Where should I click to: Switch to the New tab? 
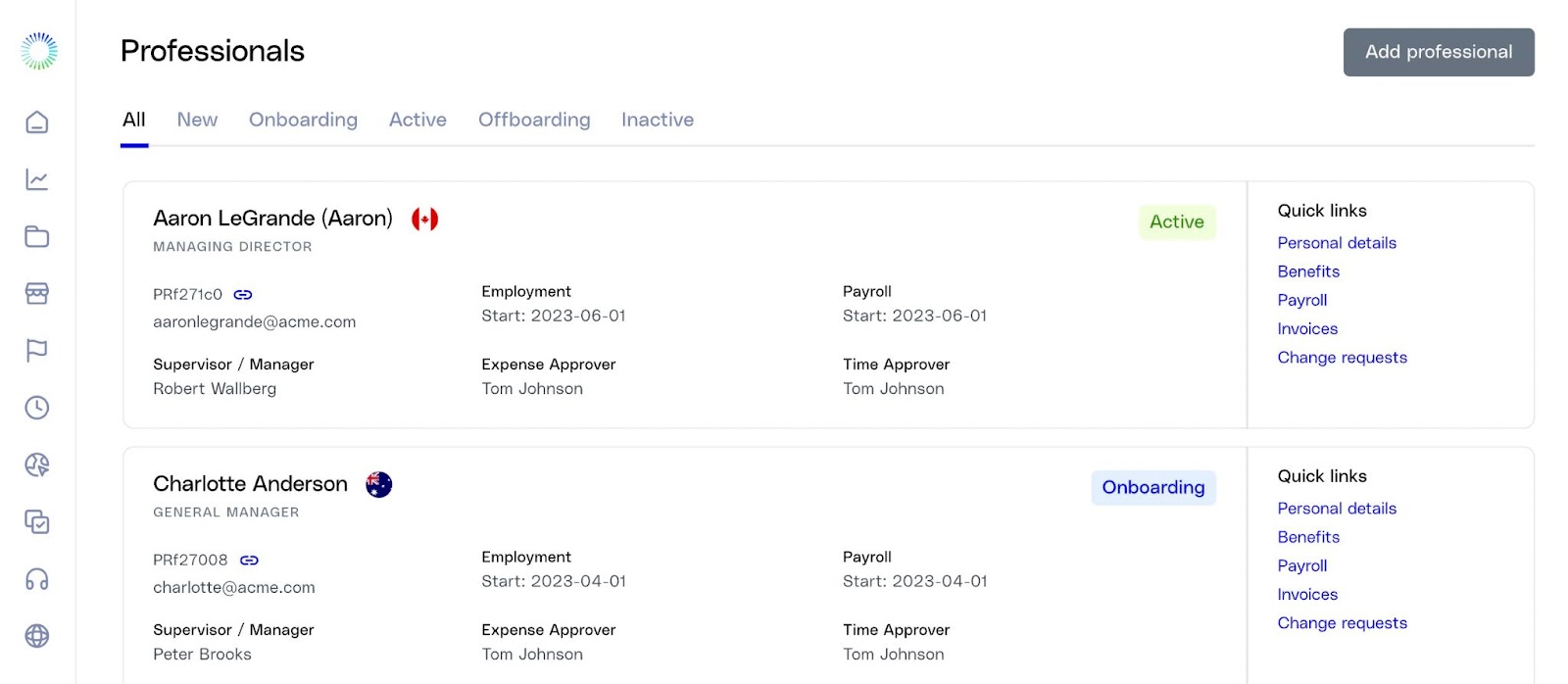point(197,120)
